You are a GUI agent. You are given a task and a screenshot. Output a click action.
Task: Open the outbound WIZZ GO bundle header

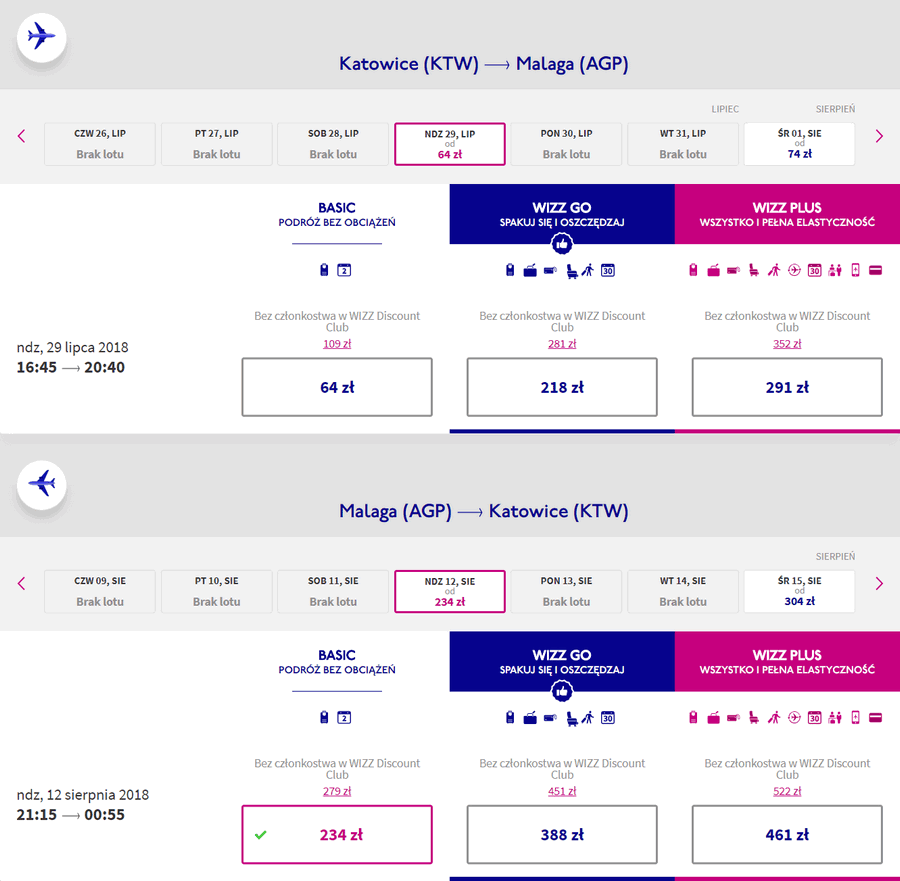(562, 214)
